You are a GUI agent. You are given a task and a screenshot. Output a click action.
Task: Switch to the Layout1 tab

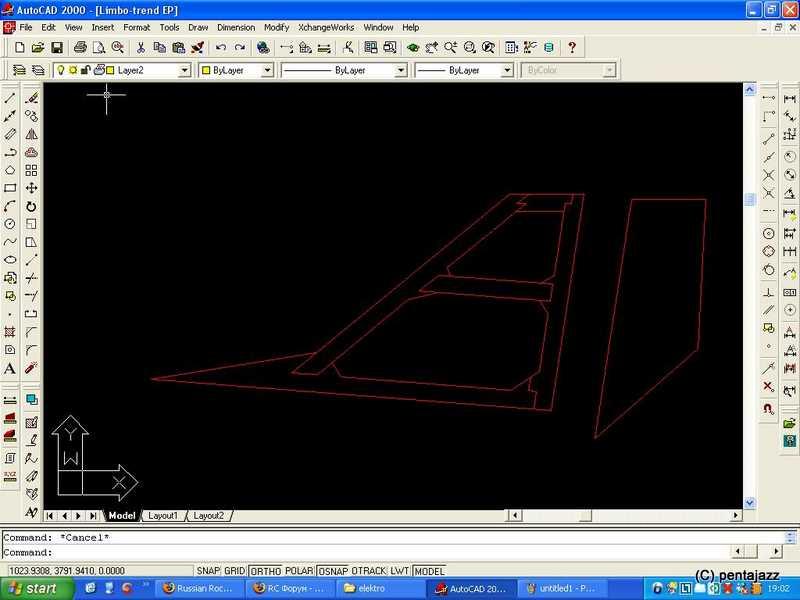(162, 516)
